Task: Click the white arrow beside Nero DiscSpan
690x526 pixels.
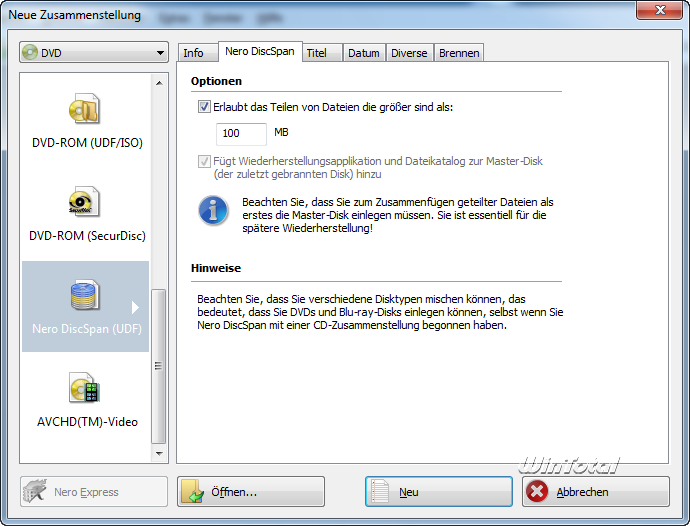Action: tap(135, 307)
